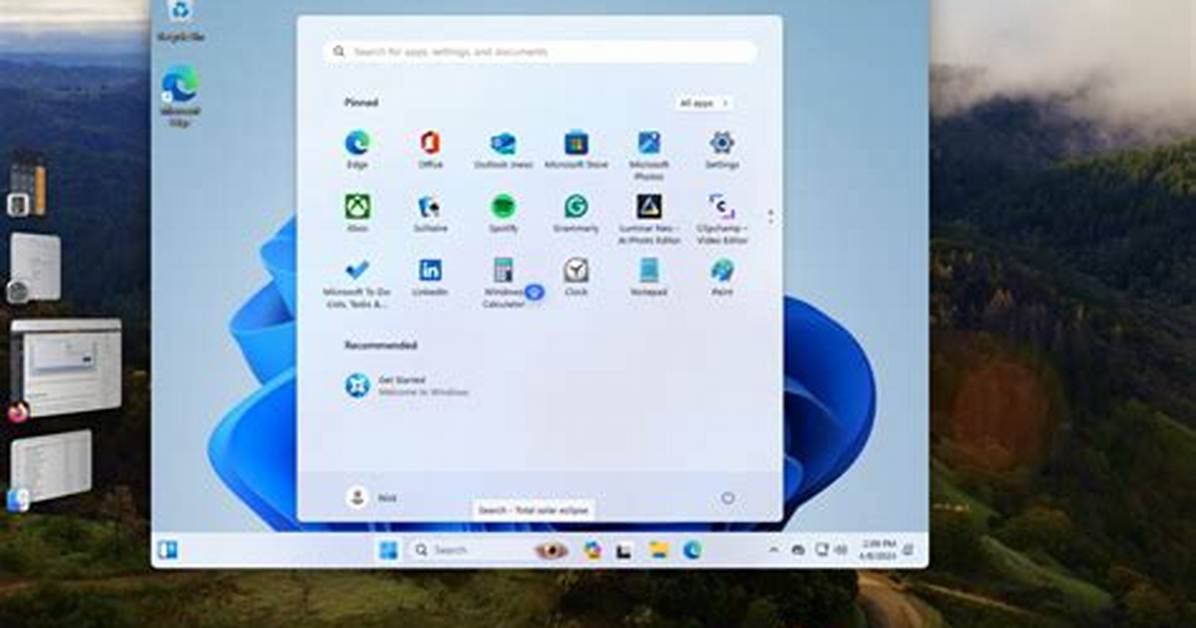Open the user account profile button
The width and height of the screenshot is (1196, 628).
click(371, 498)
